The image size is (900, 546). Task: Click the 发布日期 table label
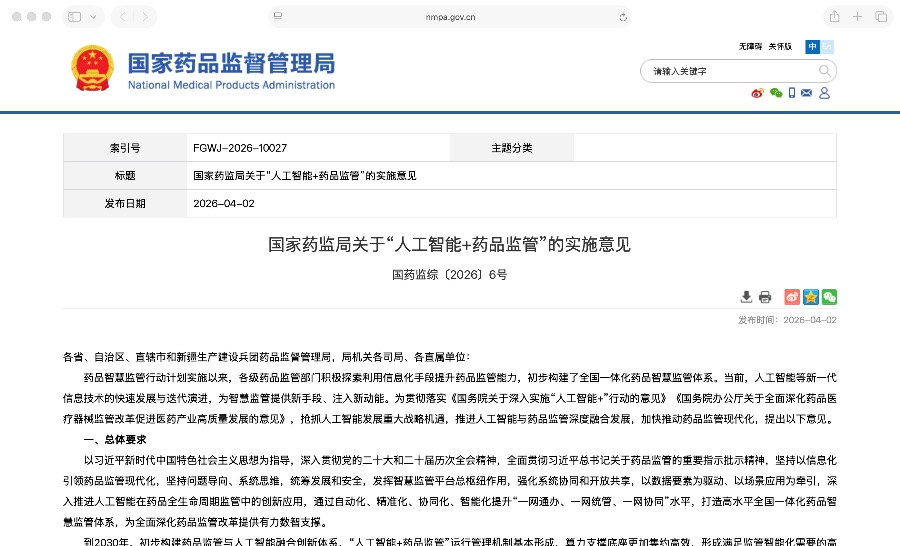click(125, 203)
